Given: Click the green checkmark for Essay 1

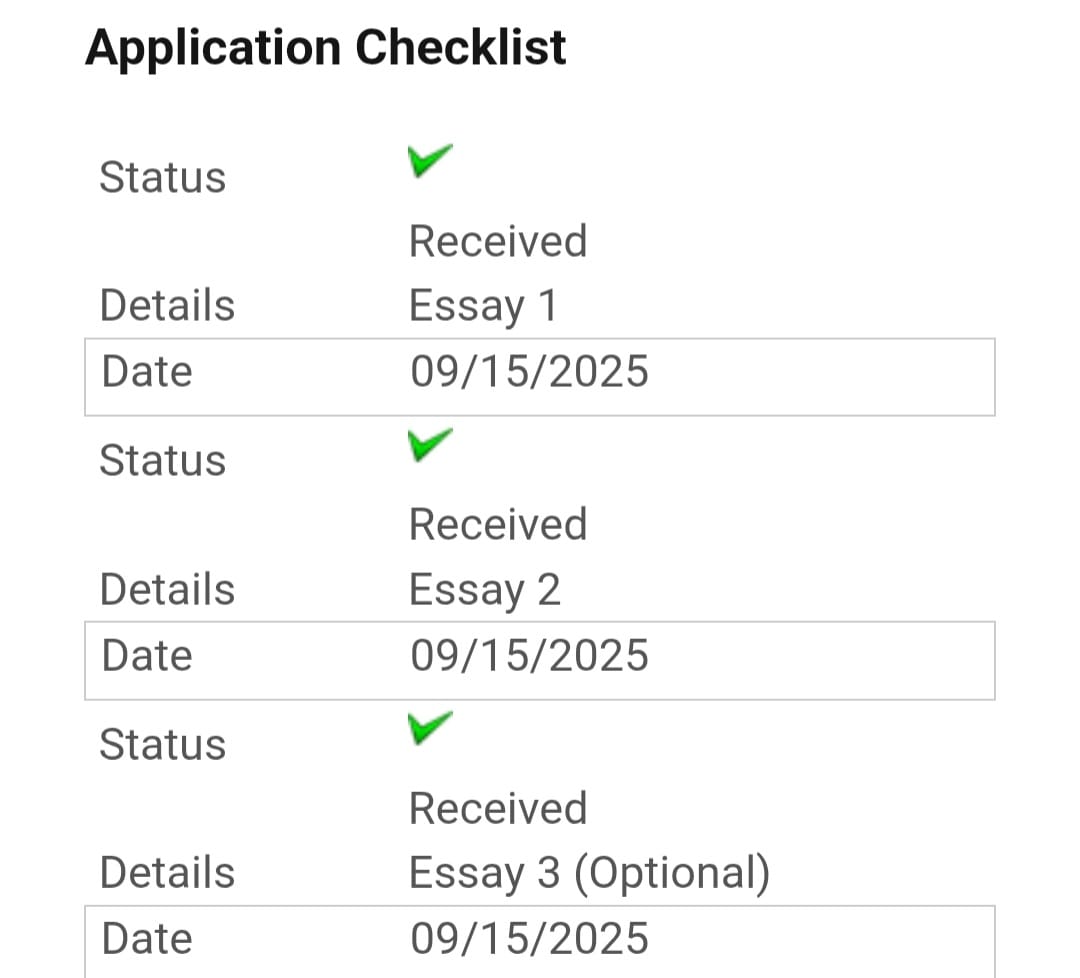Looking at the screenshot, I should click(x=430, y=160).
